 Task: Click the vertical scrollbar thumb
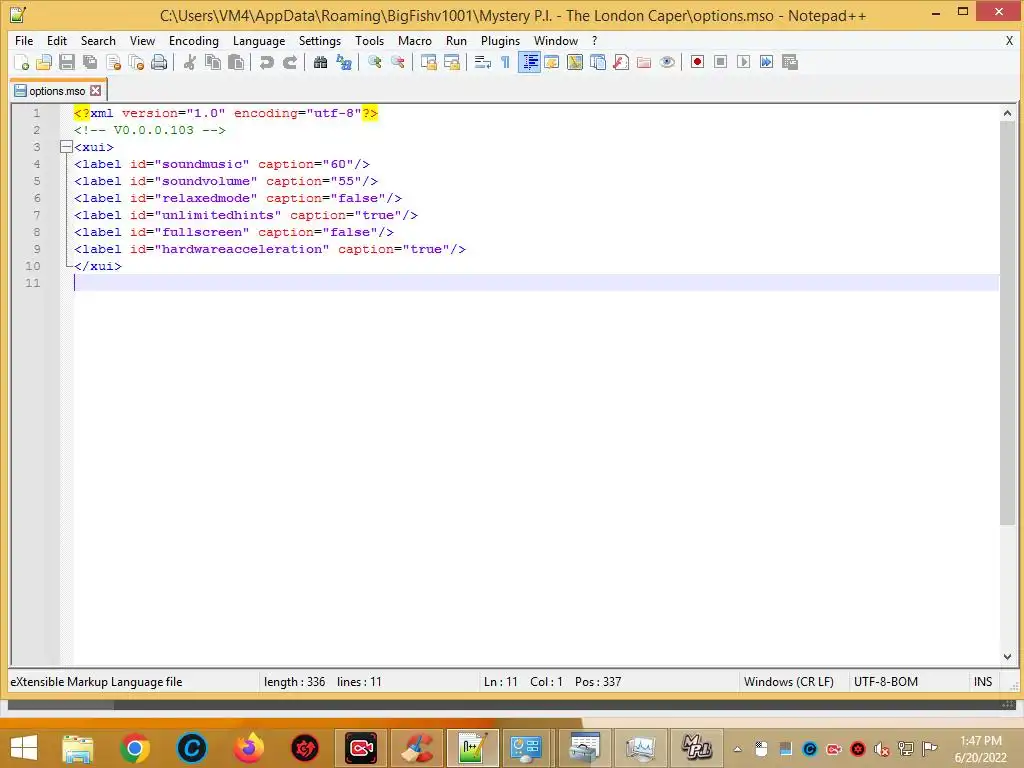tap(1007, 323)
